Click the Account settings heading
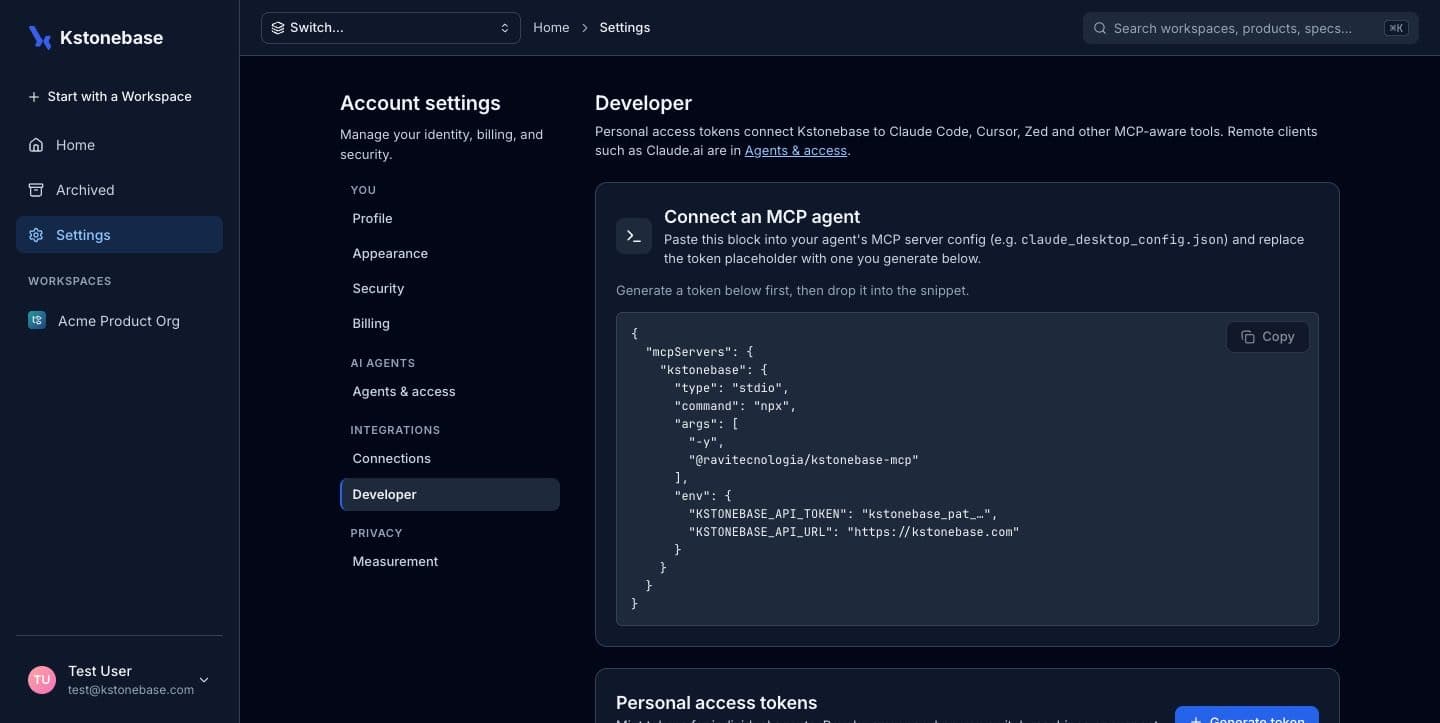 tap(420, 103)
